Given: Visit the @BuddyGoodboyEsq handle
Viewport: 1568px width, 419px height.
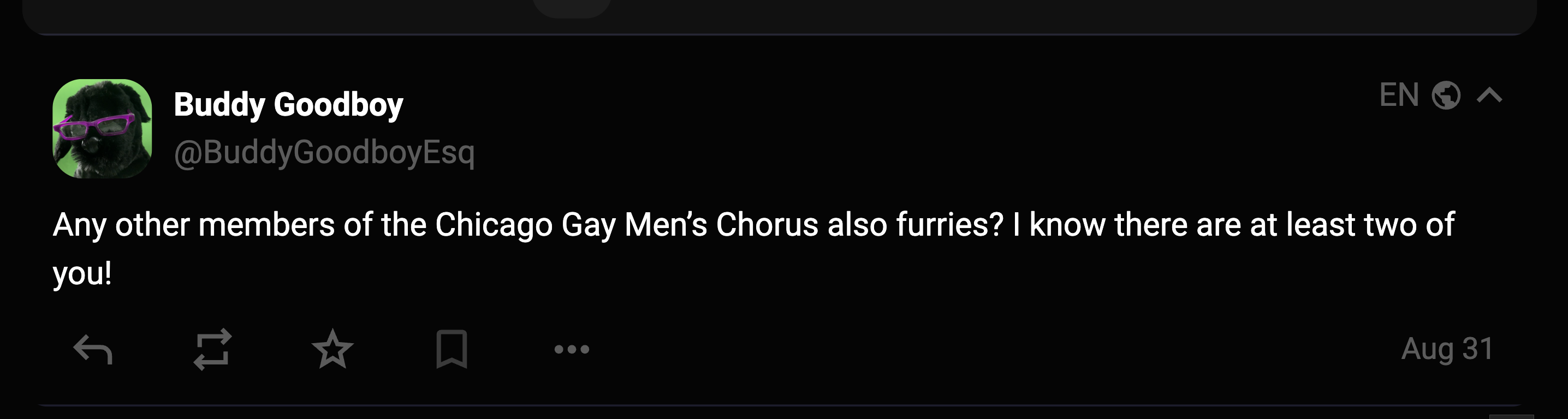Looking at the screenshot, I should tap(324, 152).
